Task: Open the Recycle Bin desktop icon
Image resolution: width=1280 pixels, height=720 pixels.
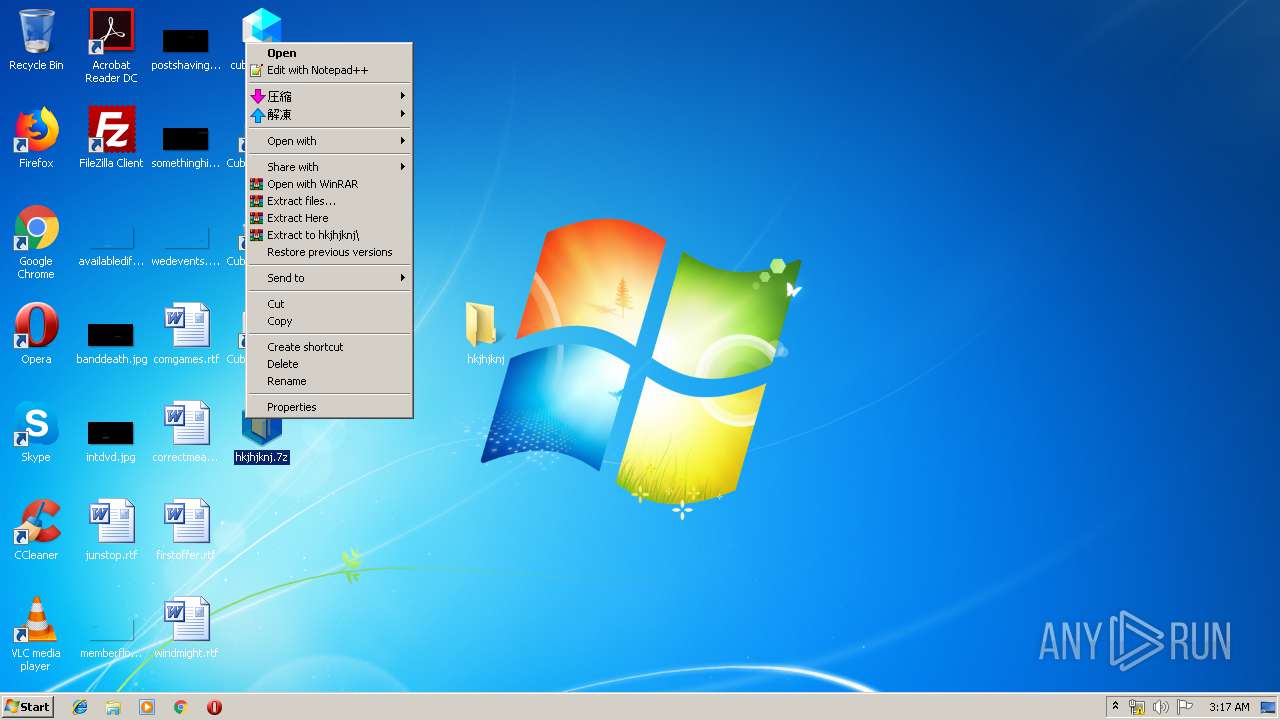Action: tap(36, 40)
